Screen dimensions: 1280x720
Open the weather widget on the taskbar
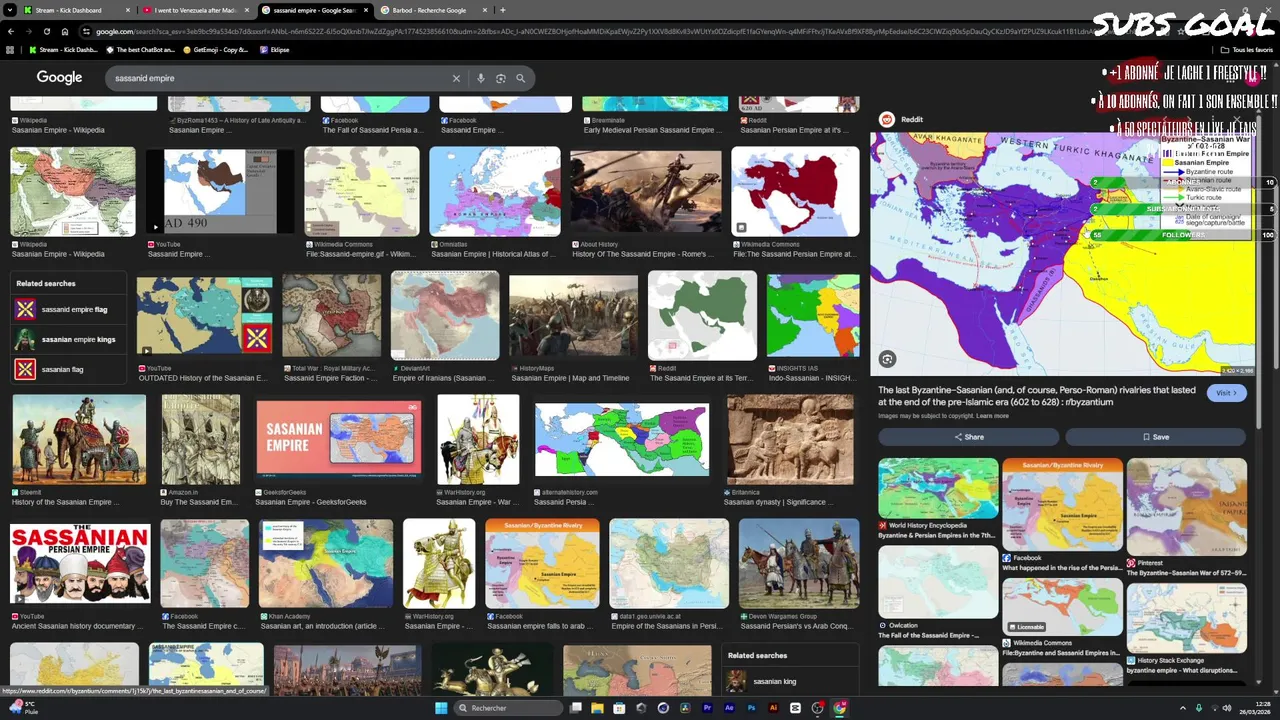click(22, 708)
